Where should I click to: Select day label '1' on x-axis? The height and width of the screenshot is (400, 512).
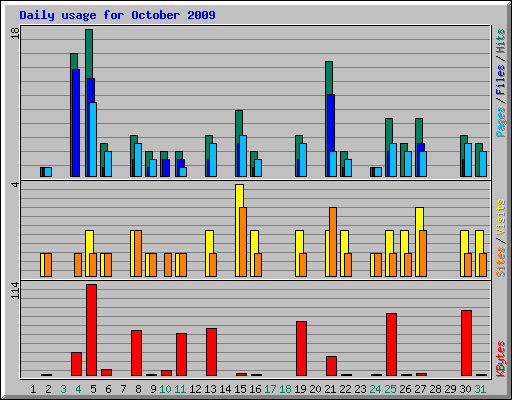click(33, 389)
